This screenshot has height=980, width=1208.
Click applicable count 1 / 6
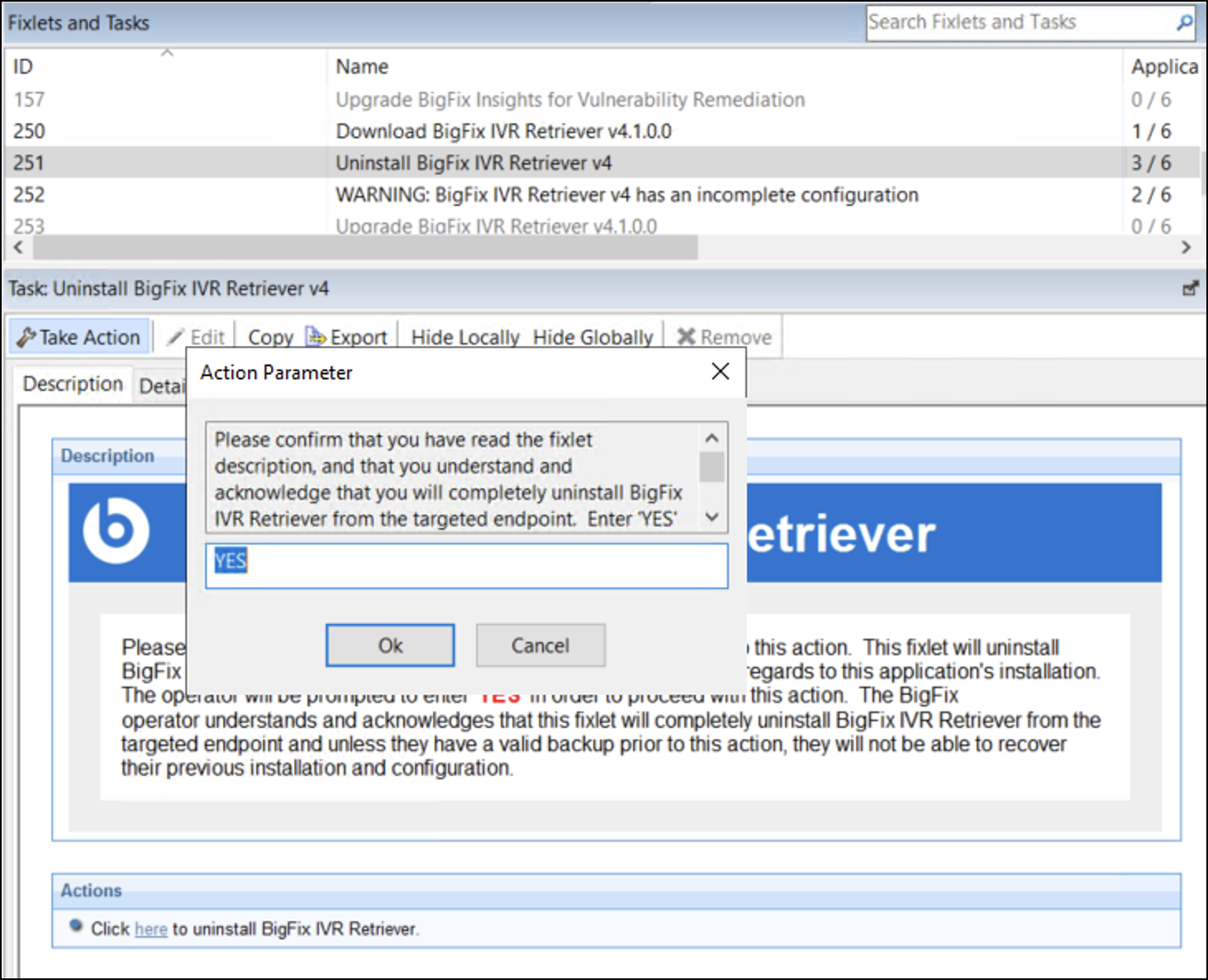click(1151, 131)
